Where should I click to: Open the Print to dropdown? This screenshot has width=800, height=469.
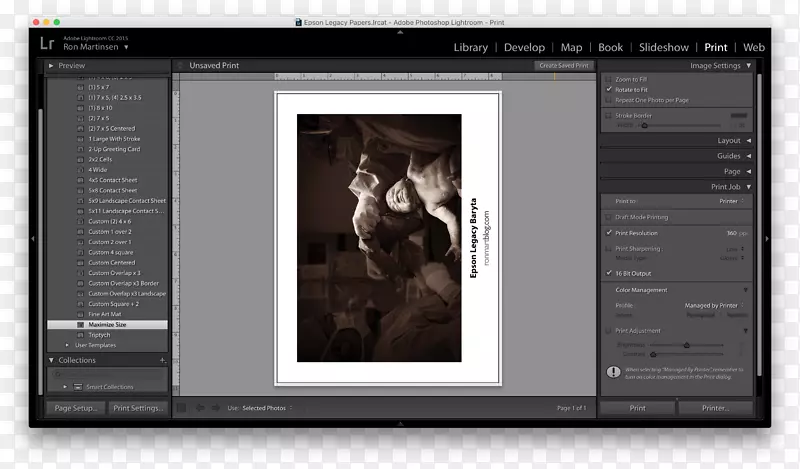(x=731, y=201)
